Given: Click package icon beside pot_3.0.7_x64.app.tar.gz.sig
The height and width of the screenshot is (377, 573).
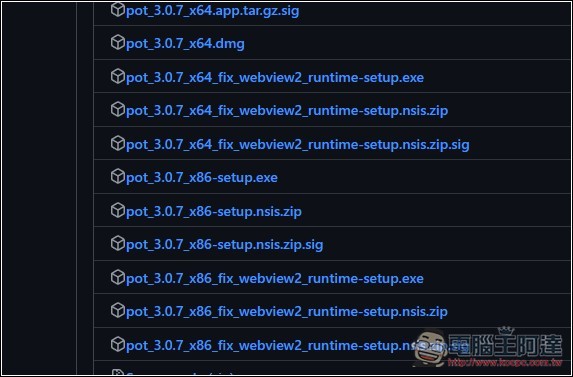Looking at the screenshot, I should pos(118,9).
